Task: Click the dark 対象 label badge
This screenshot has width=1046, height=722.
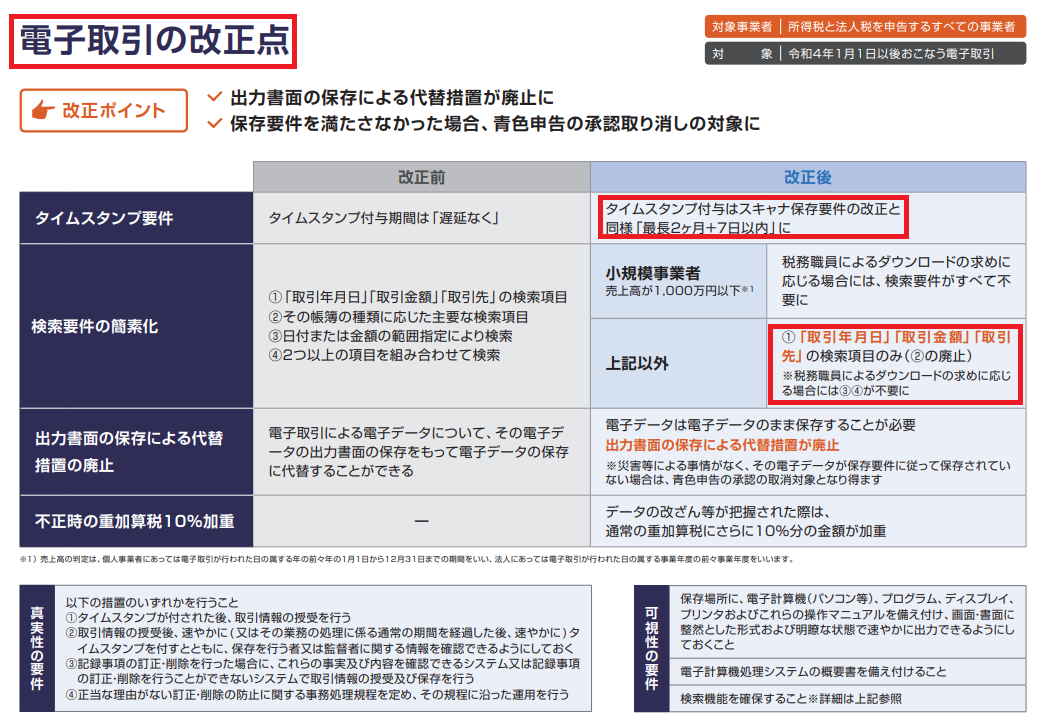Action: point(740,53)
